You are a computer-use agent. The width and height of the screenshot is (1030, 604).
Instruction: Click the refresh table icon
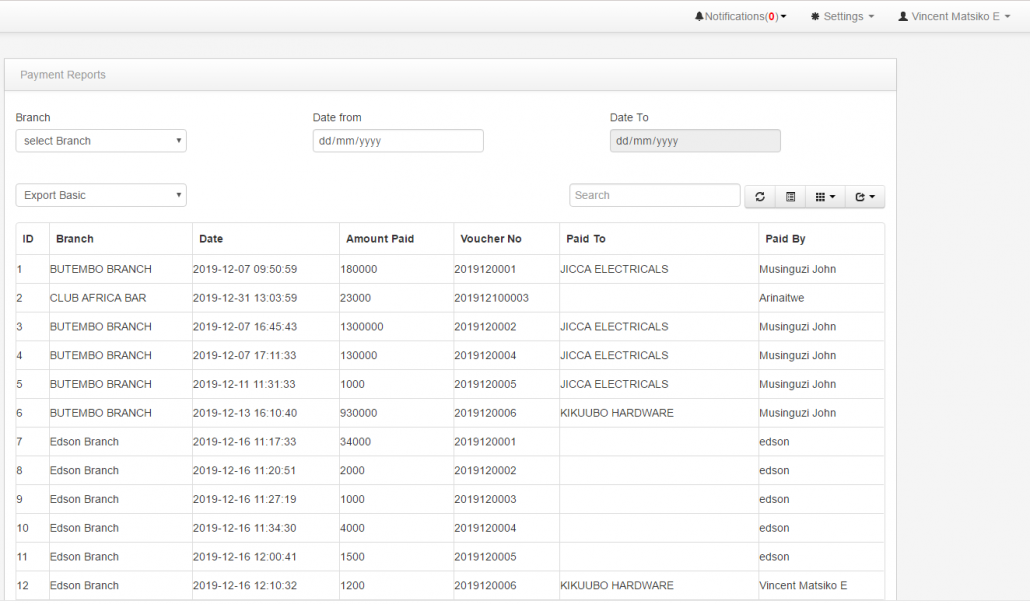click(x=760, y=197)
